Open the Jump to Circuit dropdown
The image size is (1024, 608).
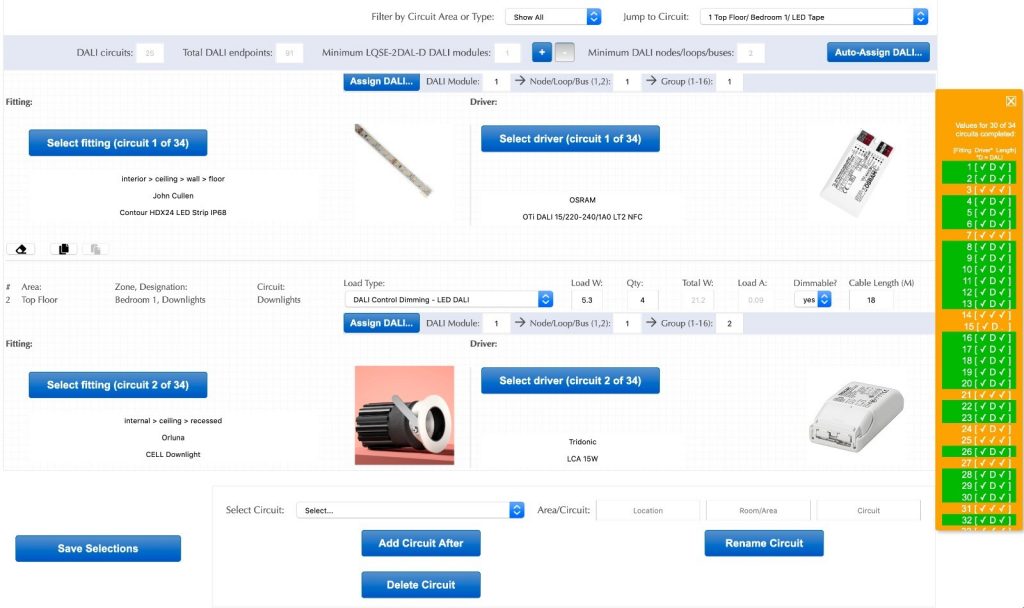(x=815, y=17)
